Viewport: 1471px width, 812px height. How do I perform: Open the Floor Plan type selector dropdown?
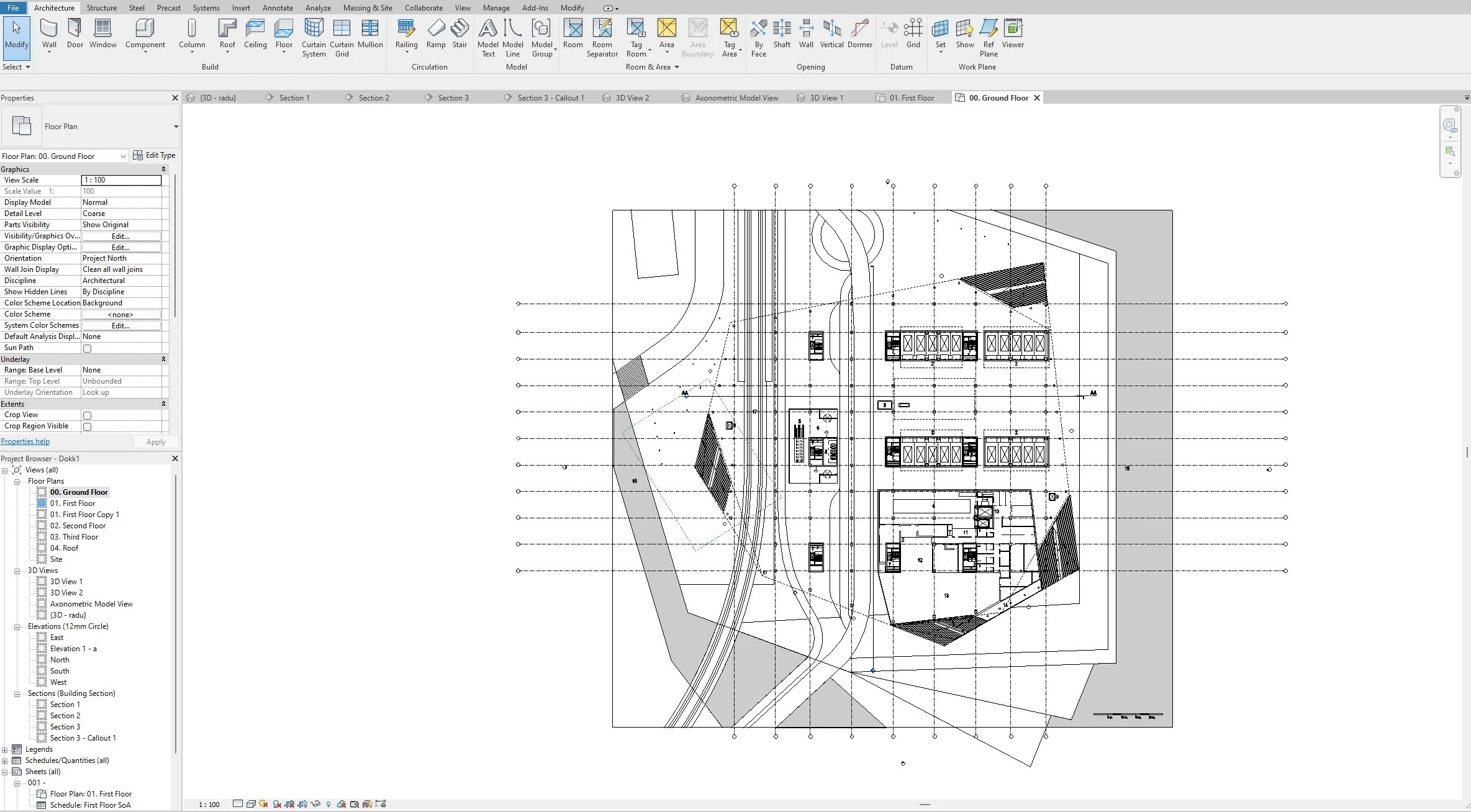[122, 156]
